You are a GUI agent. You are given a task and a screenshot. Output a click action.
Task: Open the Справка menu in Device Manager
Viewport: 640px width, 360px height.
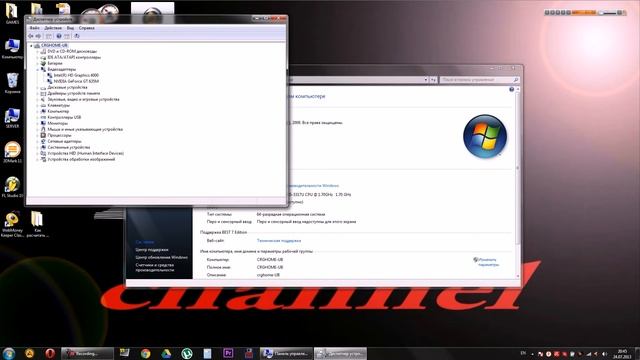pyautogui.click(x=87, y=28)
